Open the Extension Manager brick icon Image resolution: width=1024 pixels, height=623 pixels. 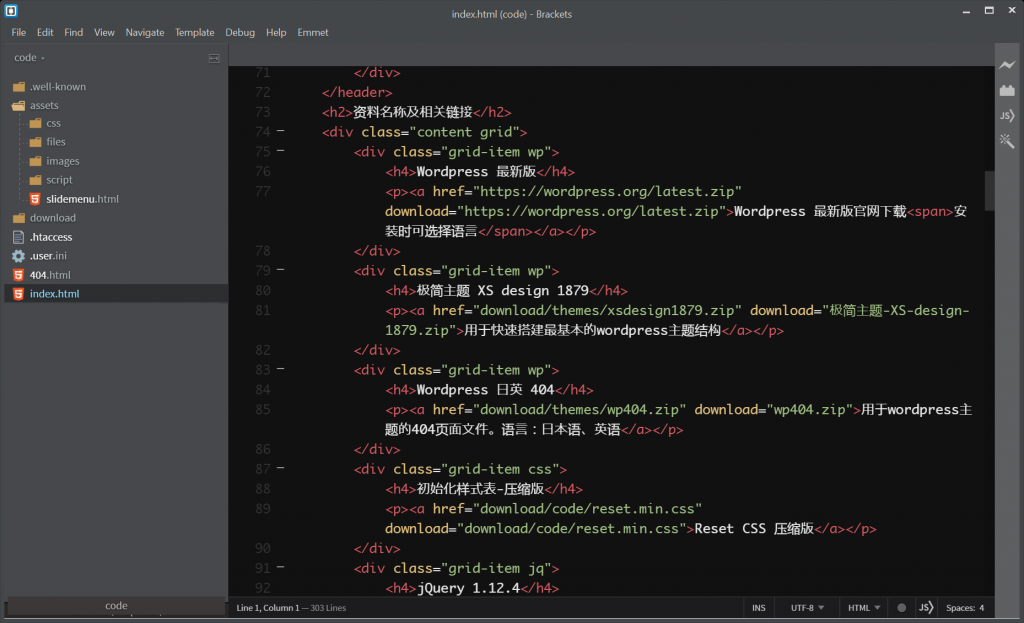(x=1007, y=90)
